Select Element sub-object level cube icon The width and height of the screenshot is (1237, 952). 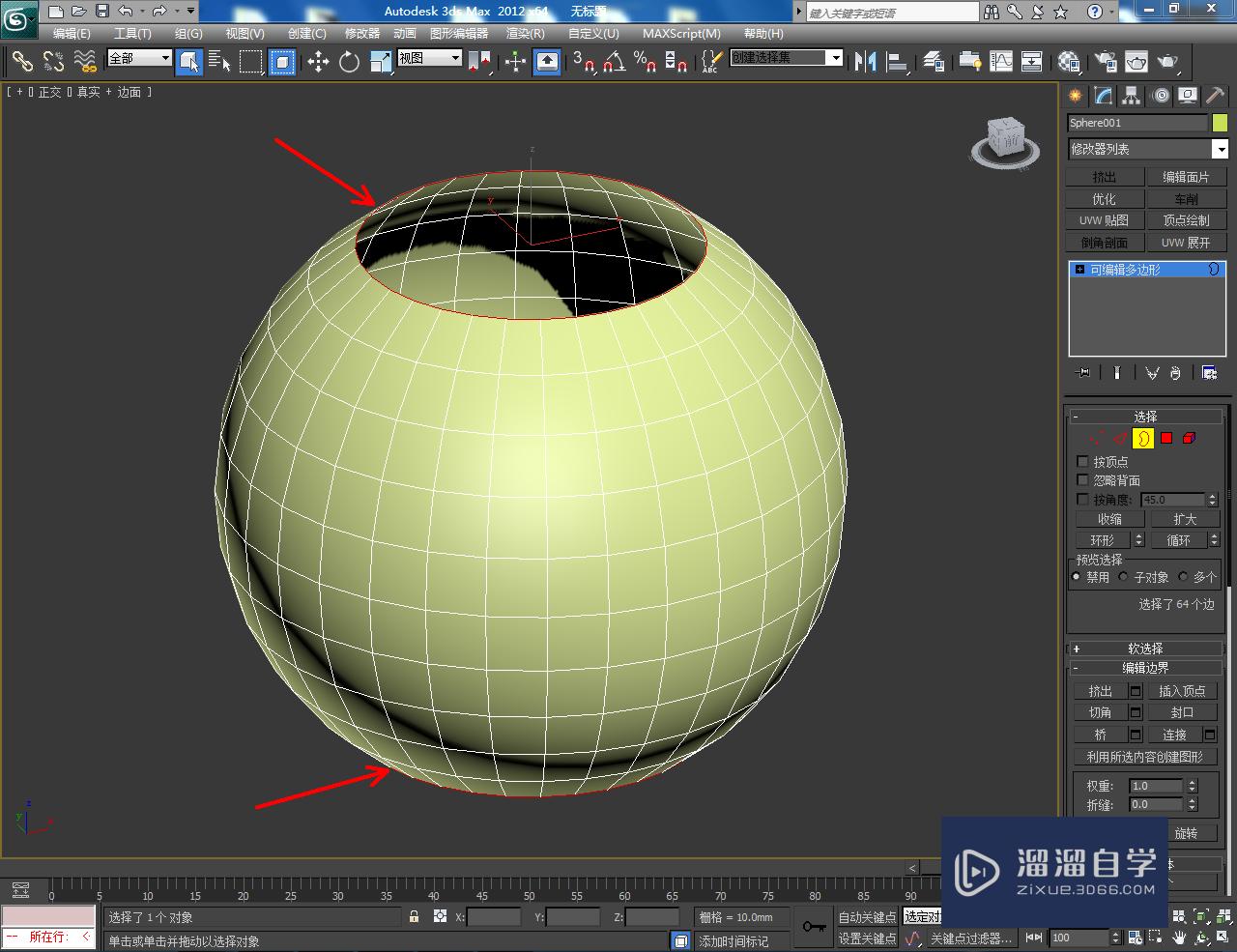(1190, 439)
